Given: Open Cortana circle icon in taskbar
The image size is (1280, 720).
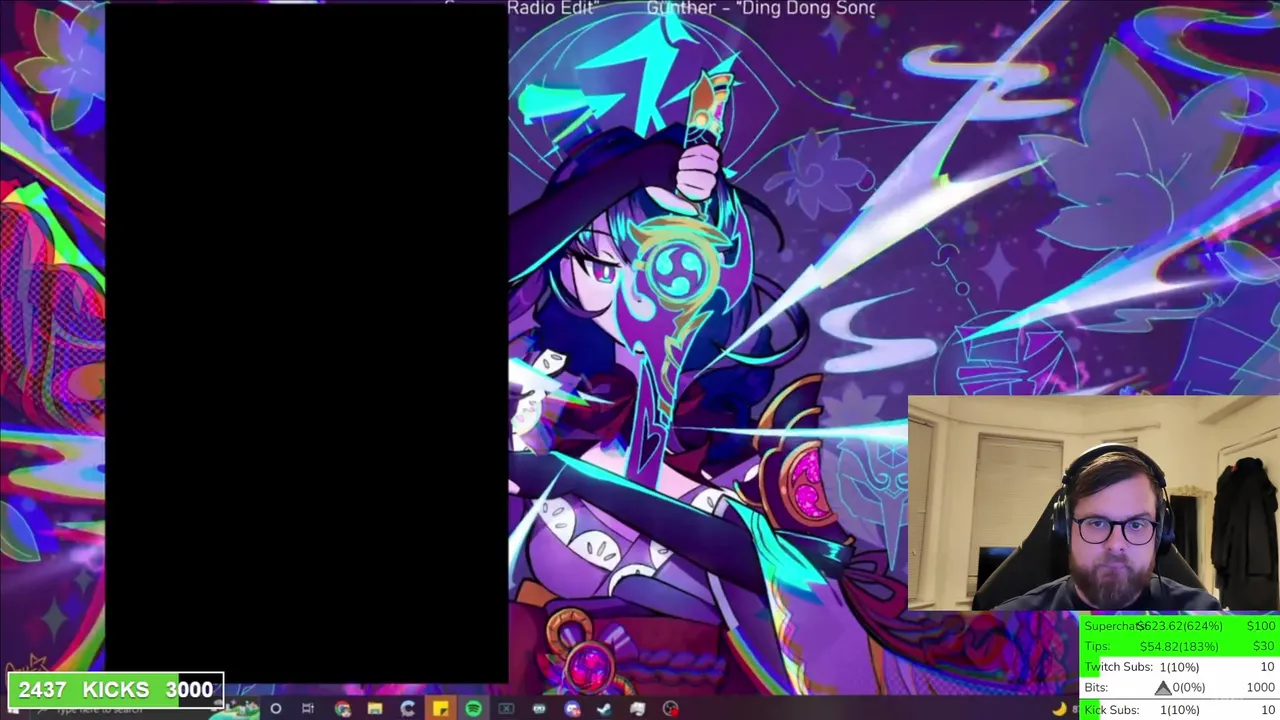Looking at the screenshot, I should 275,709.
